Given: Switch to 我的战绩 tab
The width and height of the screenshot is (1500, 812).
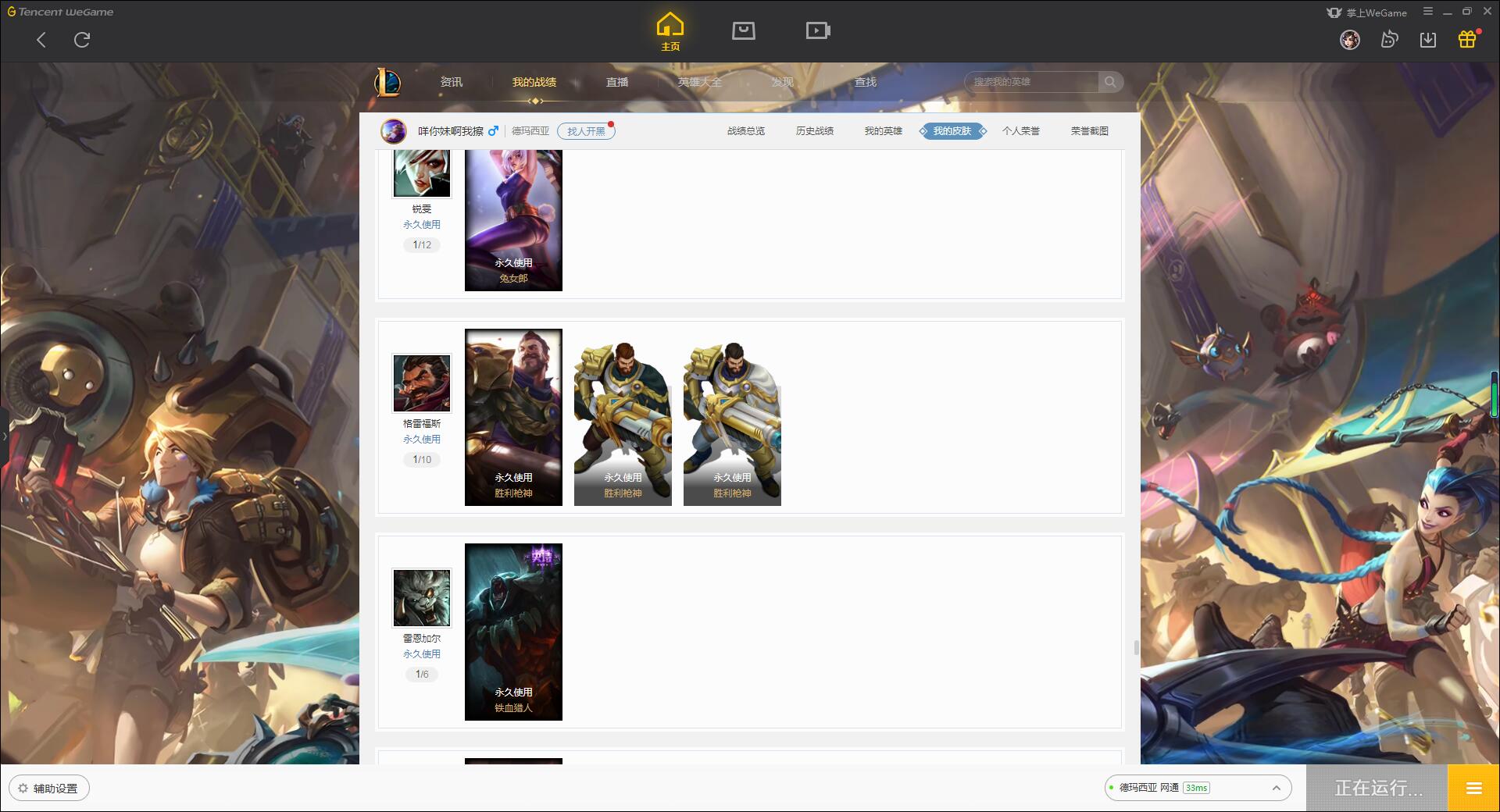Looking at the screenshot, I should tap(534, 82).
